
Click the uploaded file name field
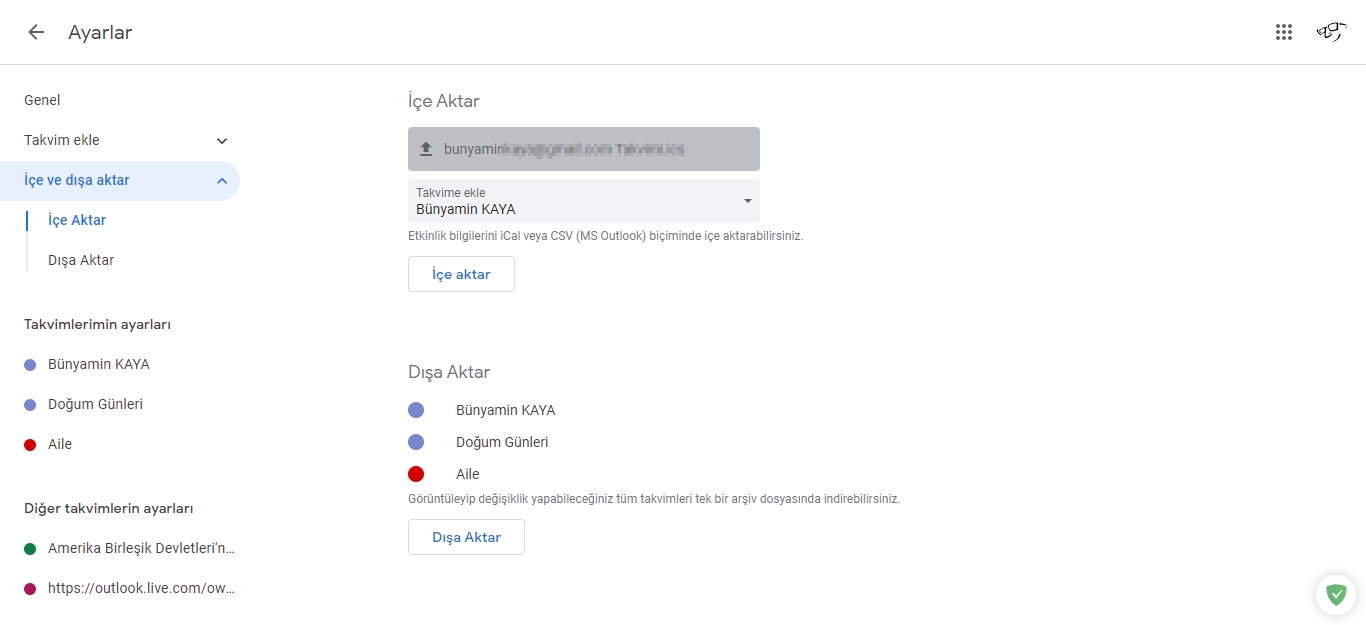click(x=583, y=147)
